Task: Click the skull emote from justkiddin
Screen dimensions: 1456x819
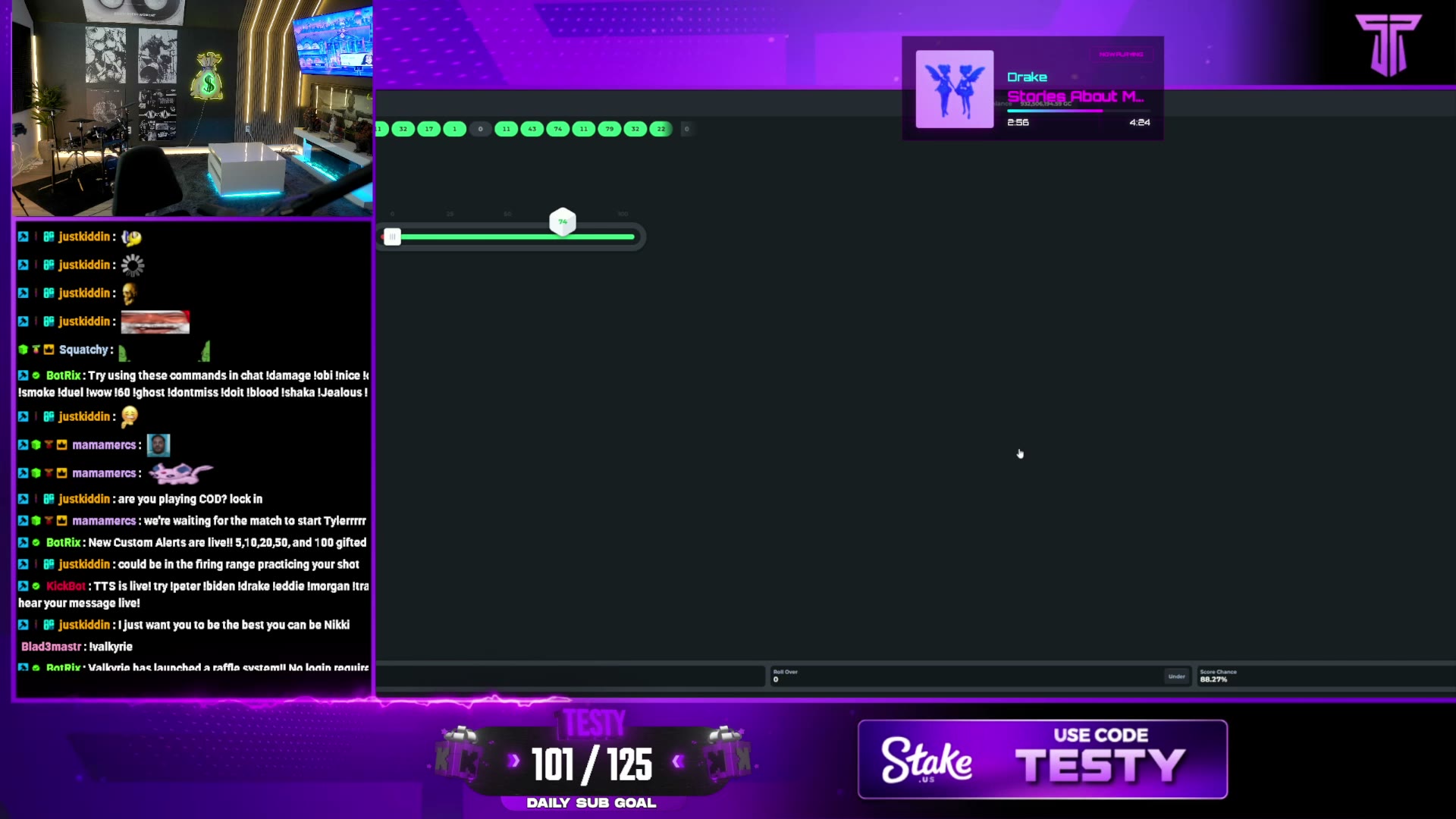Action: 130,293
